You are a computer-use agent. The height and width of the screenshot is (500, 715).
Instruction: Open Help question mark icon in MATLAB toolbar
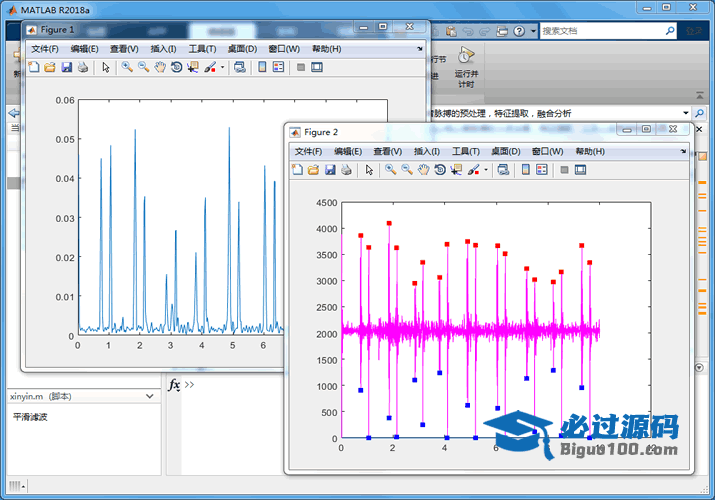coord(519,31)
